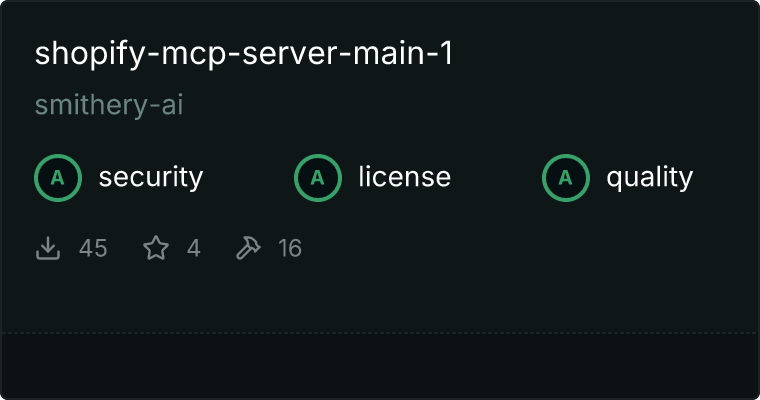The height and width of the screenshot is (400, 760).
Task: Click the quality grade A badge
Action: click(566, 178)
